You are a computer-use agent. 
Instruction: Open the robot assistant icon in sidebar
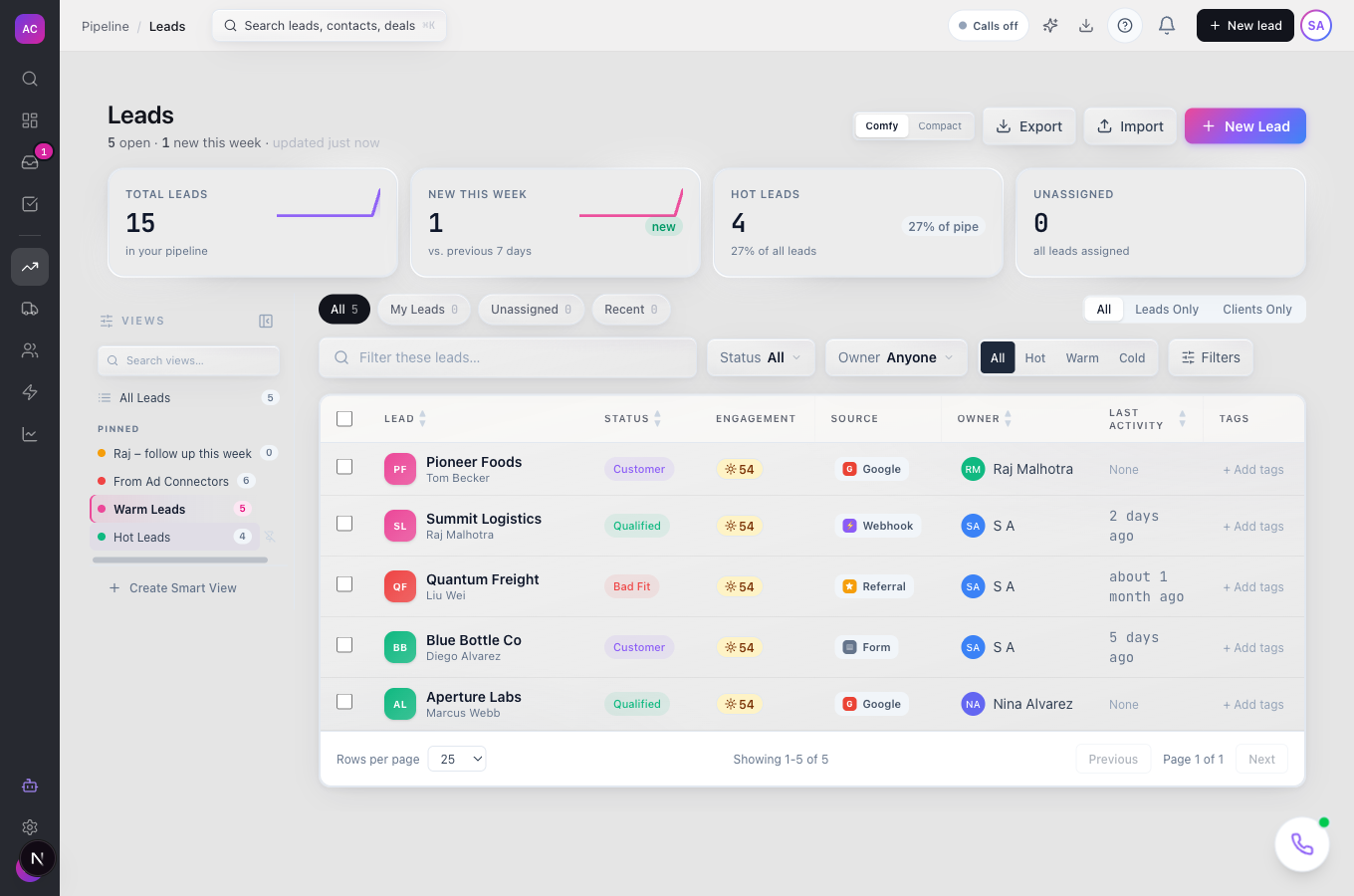(x=30, y=785)
